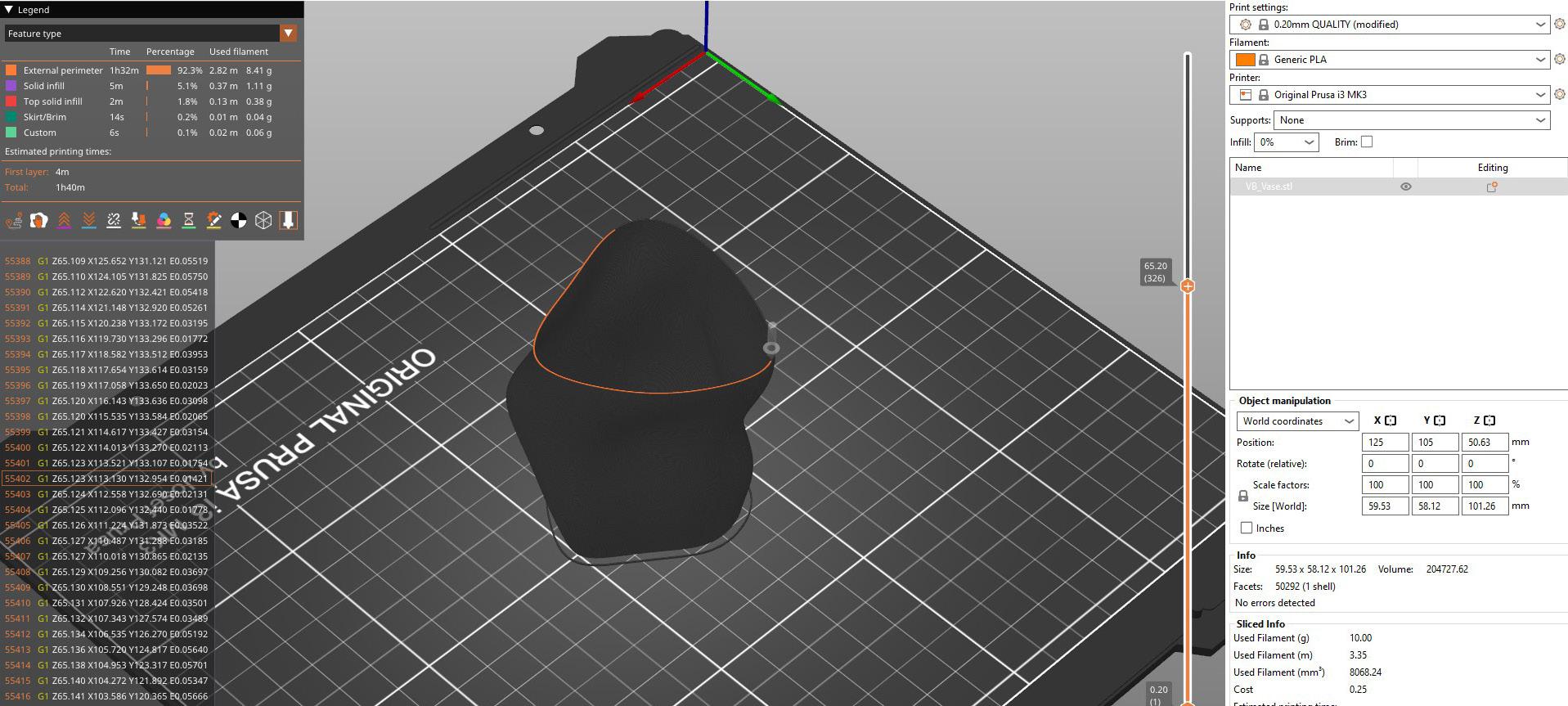Screen dimensions: 1568x706
Task: Toggle Color changes visibility icon
Action: pos(164,220)
